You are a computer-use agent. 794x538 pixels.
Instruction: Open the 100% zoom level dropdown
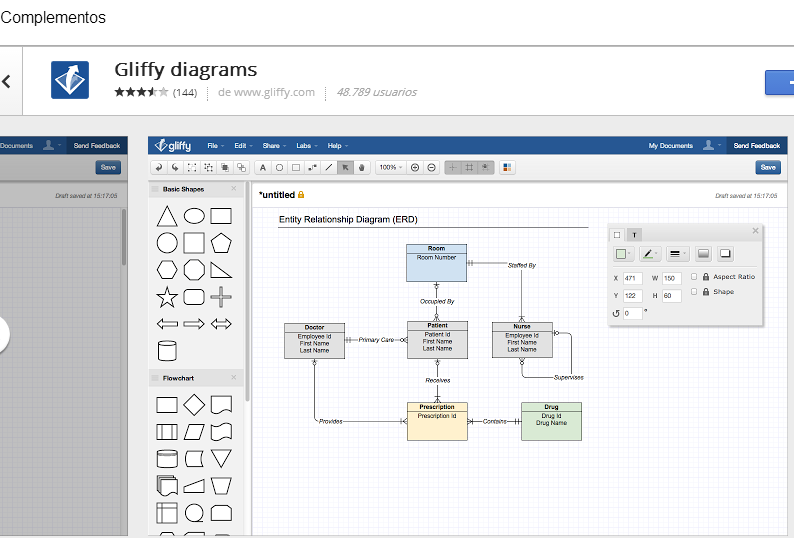(x=390, y=167)
